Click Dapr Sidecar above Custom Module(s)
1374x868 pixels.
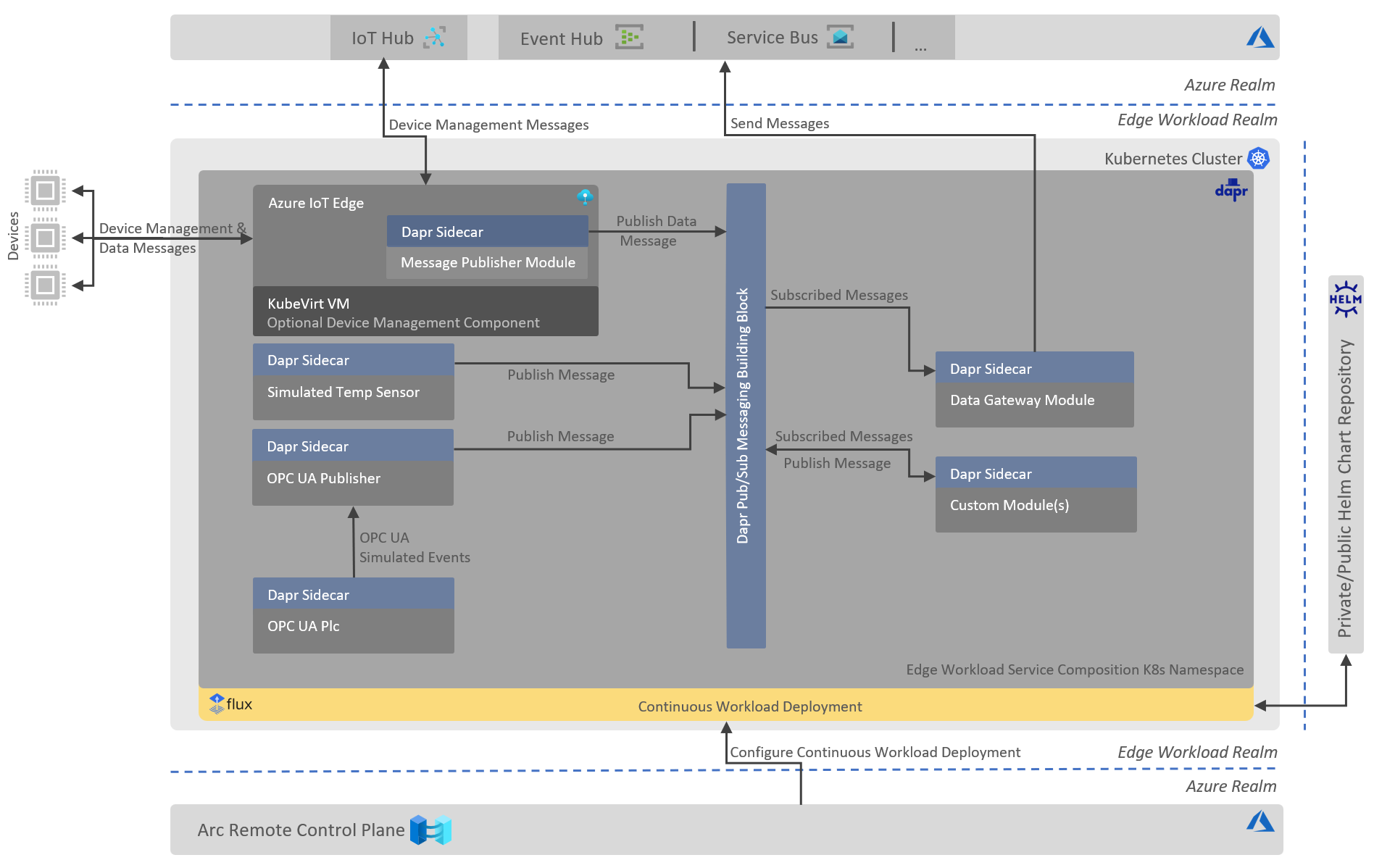(x=1036, y=472)
